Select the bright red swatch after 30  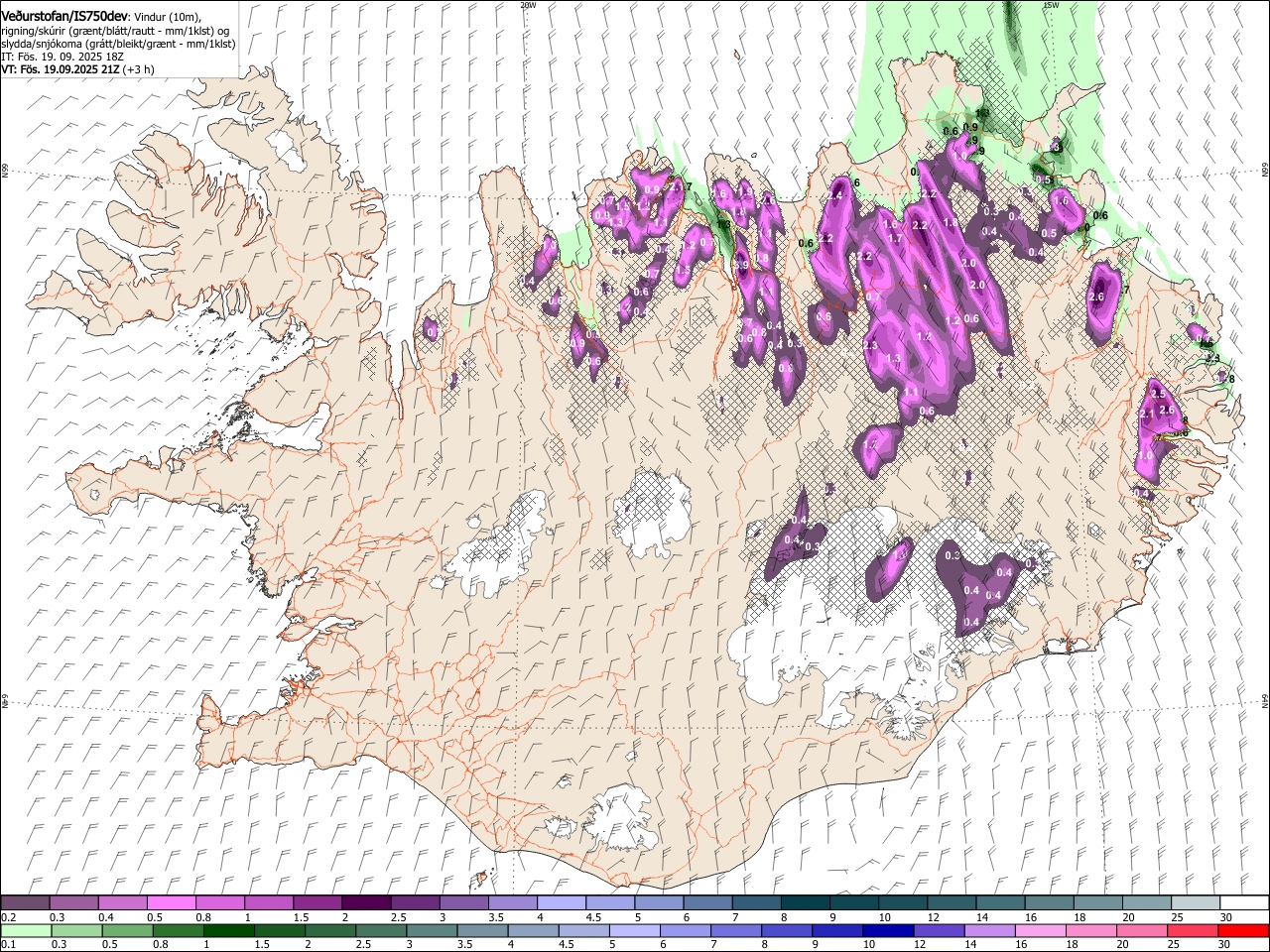(1243, 931)
